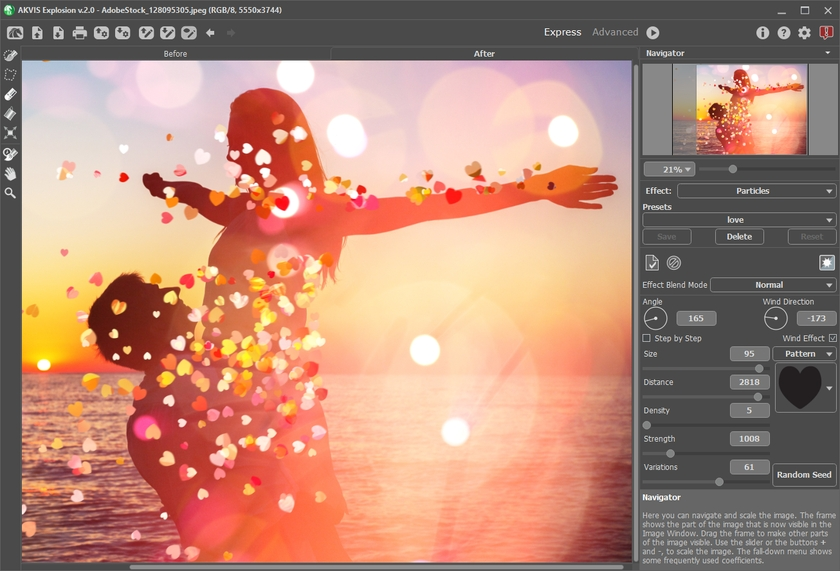Click the Print image icon

coord(80,33)
